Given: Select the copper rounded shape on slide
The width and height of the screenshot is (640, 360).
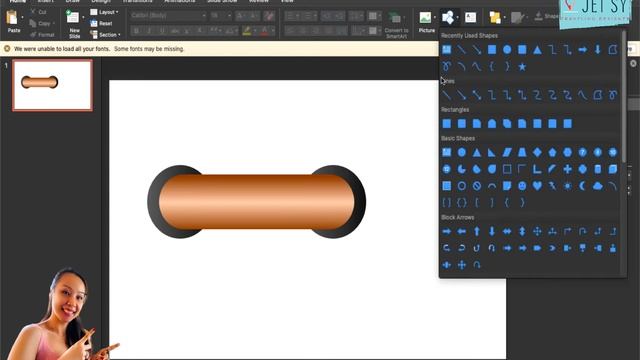Looking at the screenshot, I should (x=256, y=202).
